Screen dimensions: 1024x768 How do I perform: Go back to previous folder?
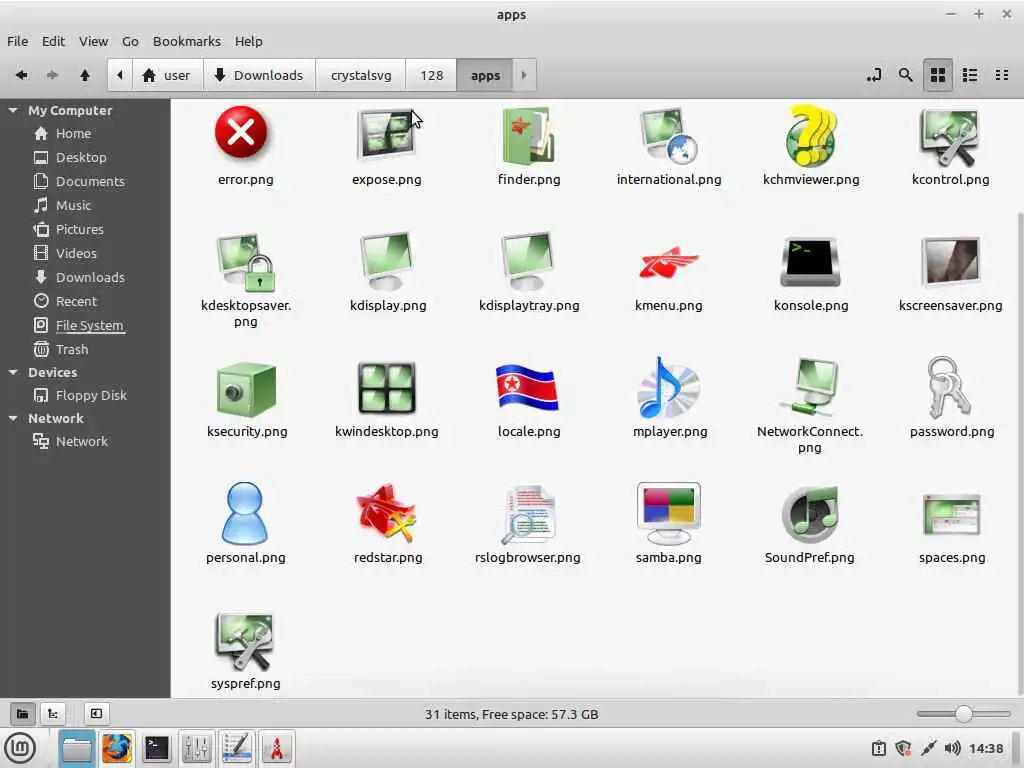[x=22, y=75]
